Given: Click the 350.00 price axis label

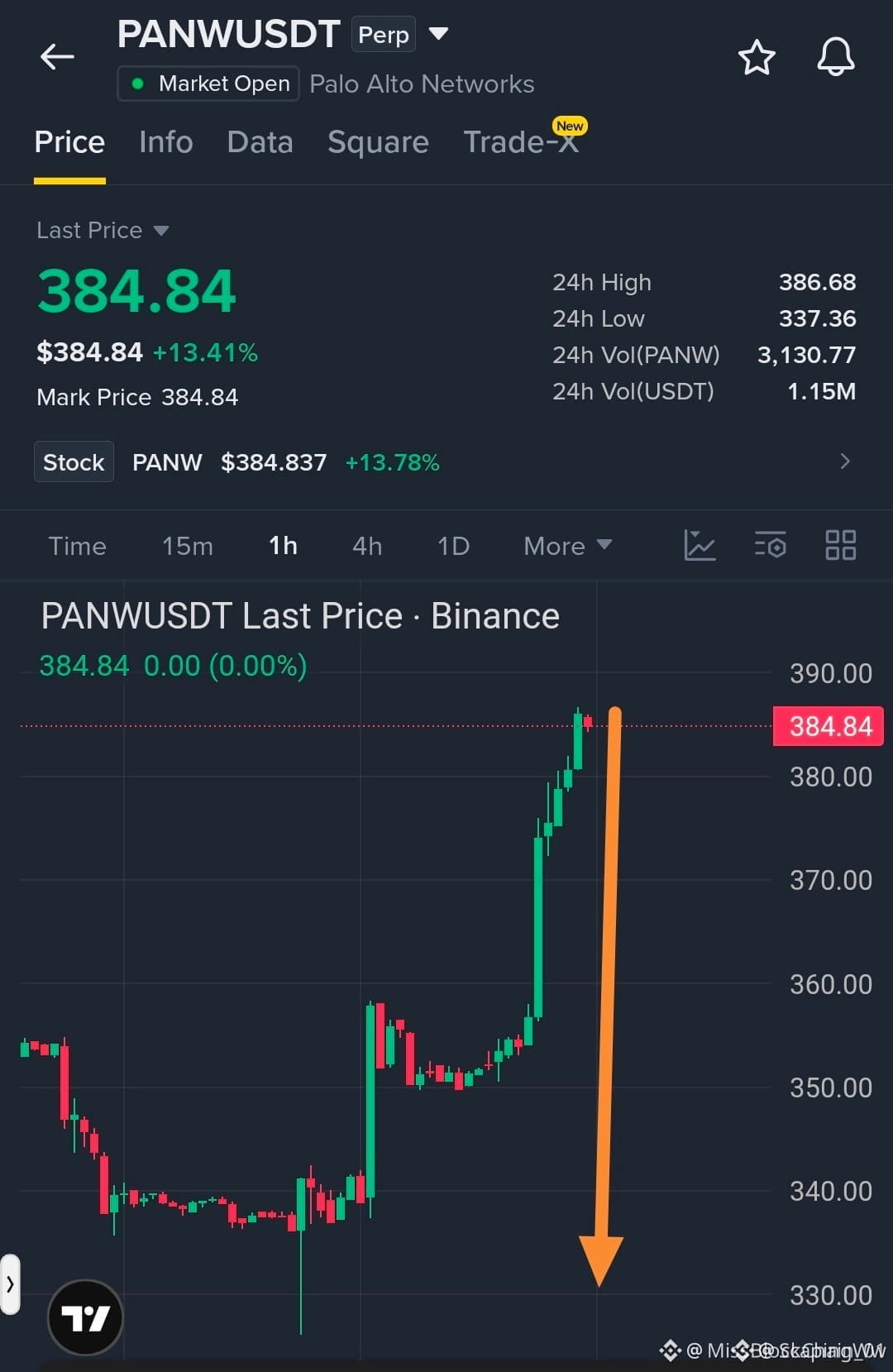Looking at the screenshot, I should 831,1088.
